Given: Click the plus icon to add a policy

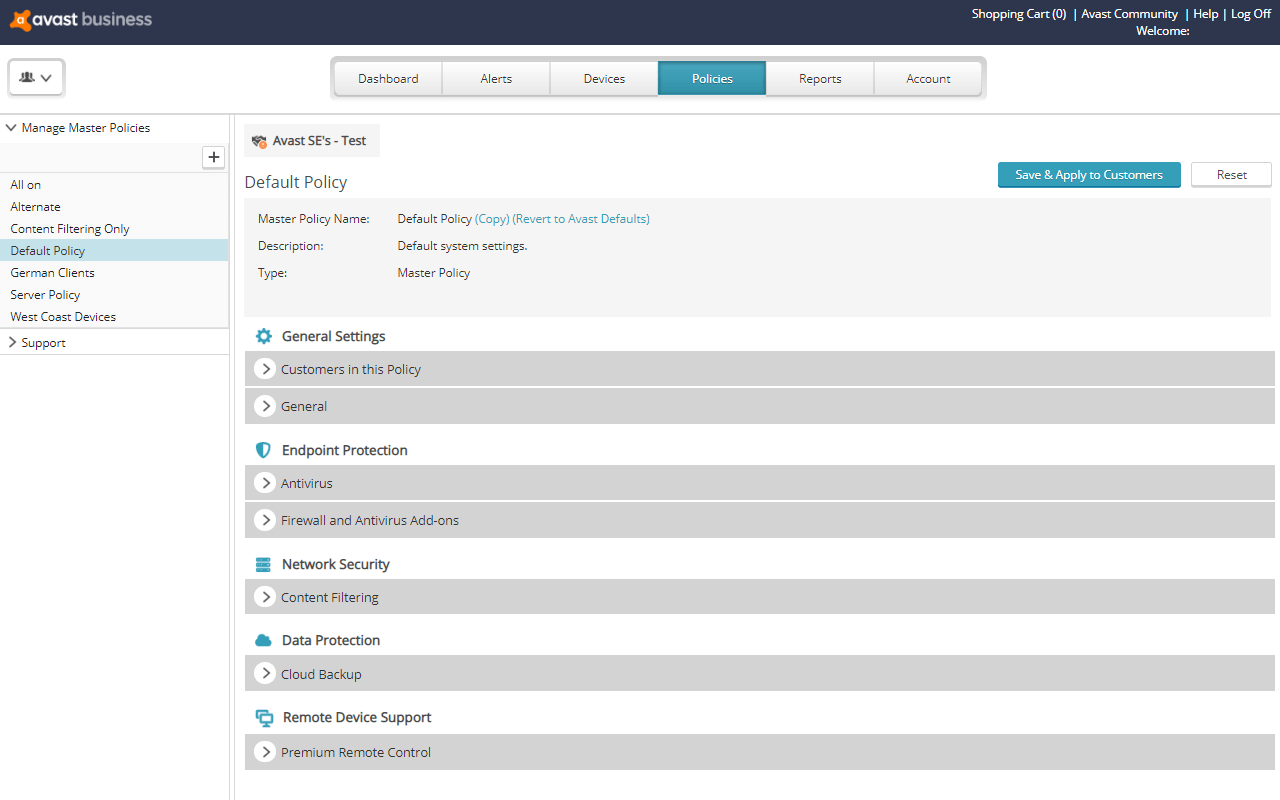Looking at the screenshot, I should coord(214,157).
